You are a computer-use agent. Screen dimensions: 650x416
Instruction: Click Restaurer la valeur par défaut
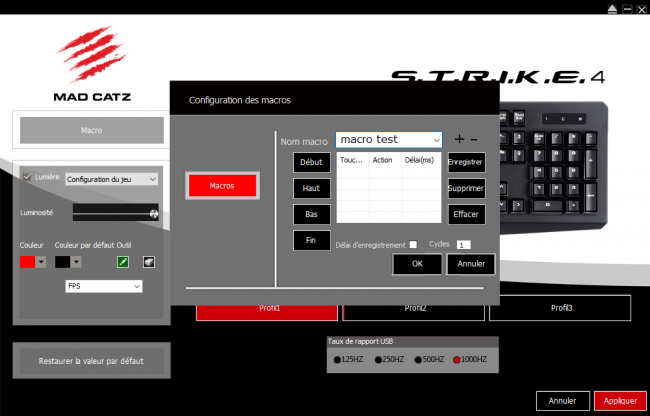click(x=92, y=360)
